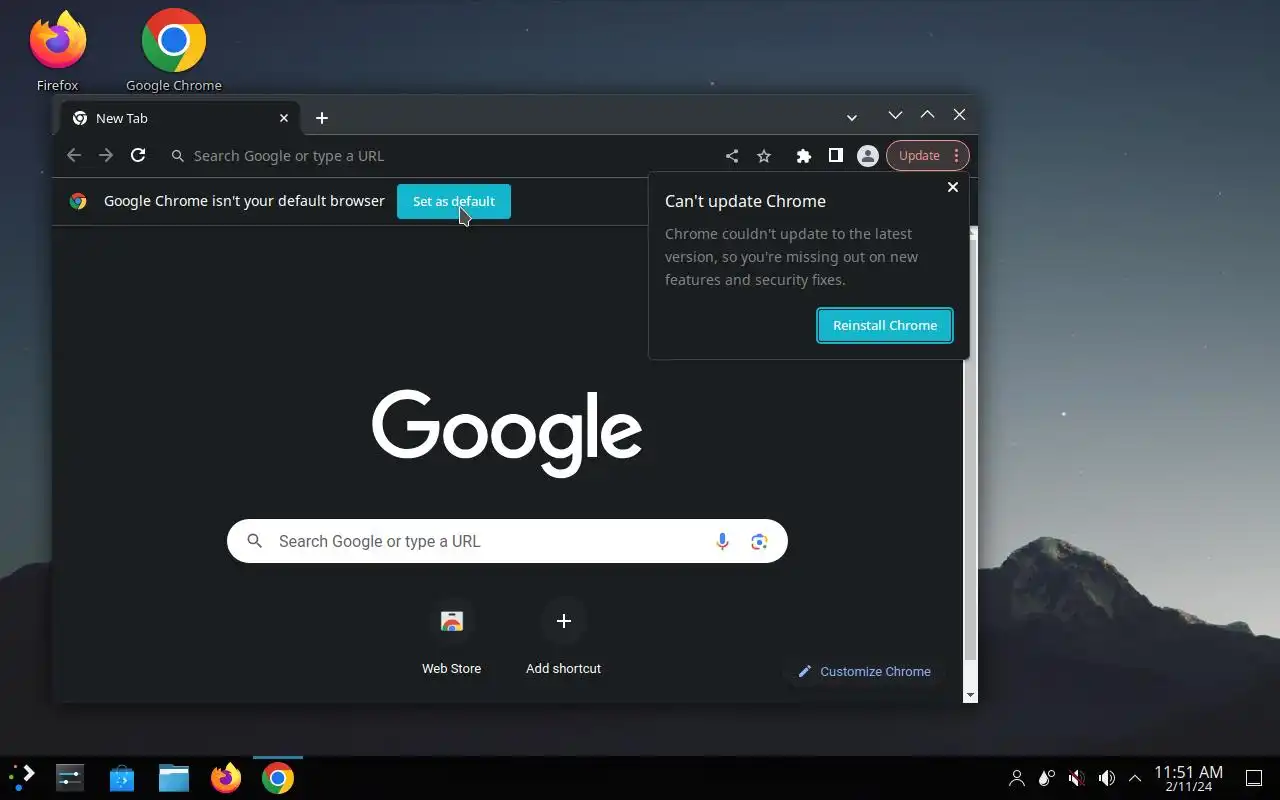The height and width of the screenshot is (800, 1280).
Task: Expand hidden system tray icons
Action: [x=1135, y=778]
